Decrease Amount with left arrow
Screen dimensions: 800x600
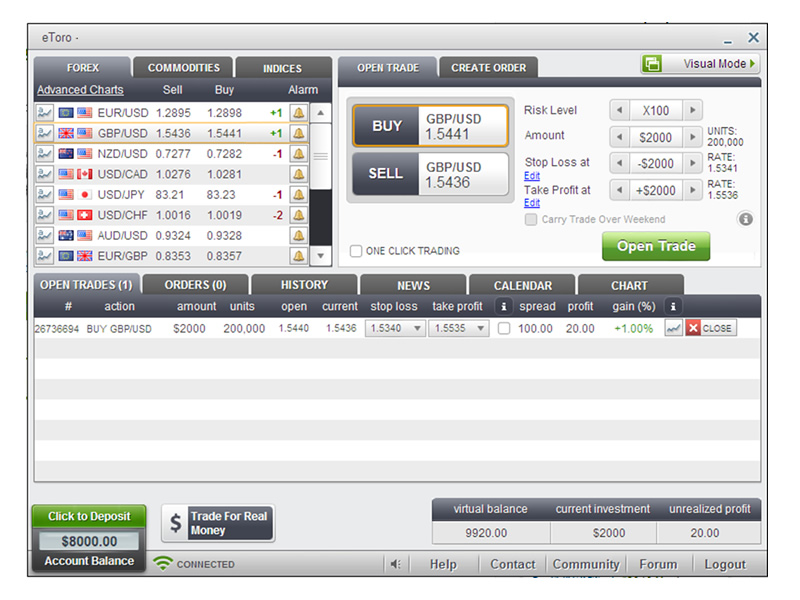[619, 137]
